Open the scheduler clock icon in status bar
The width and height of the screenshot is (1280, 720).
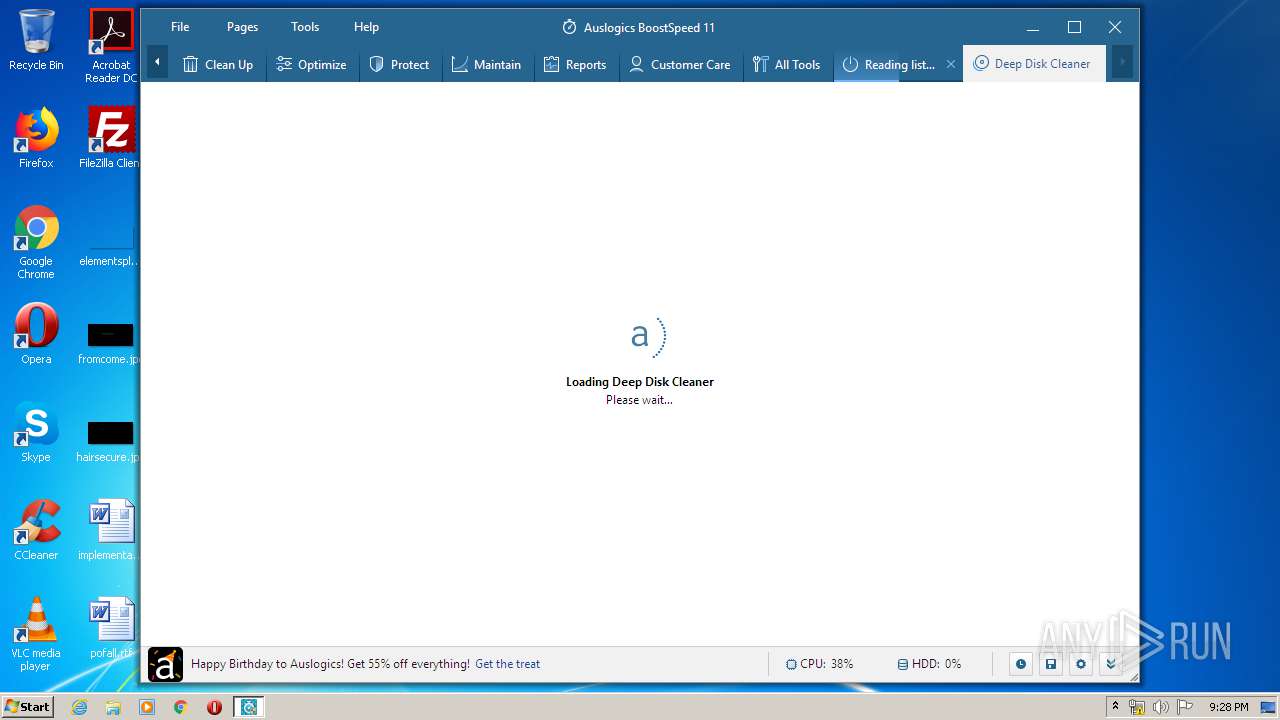pyautogui.click(x=1020, y=664)
